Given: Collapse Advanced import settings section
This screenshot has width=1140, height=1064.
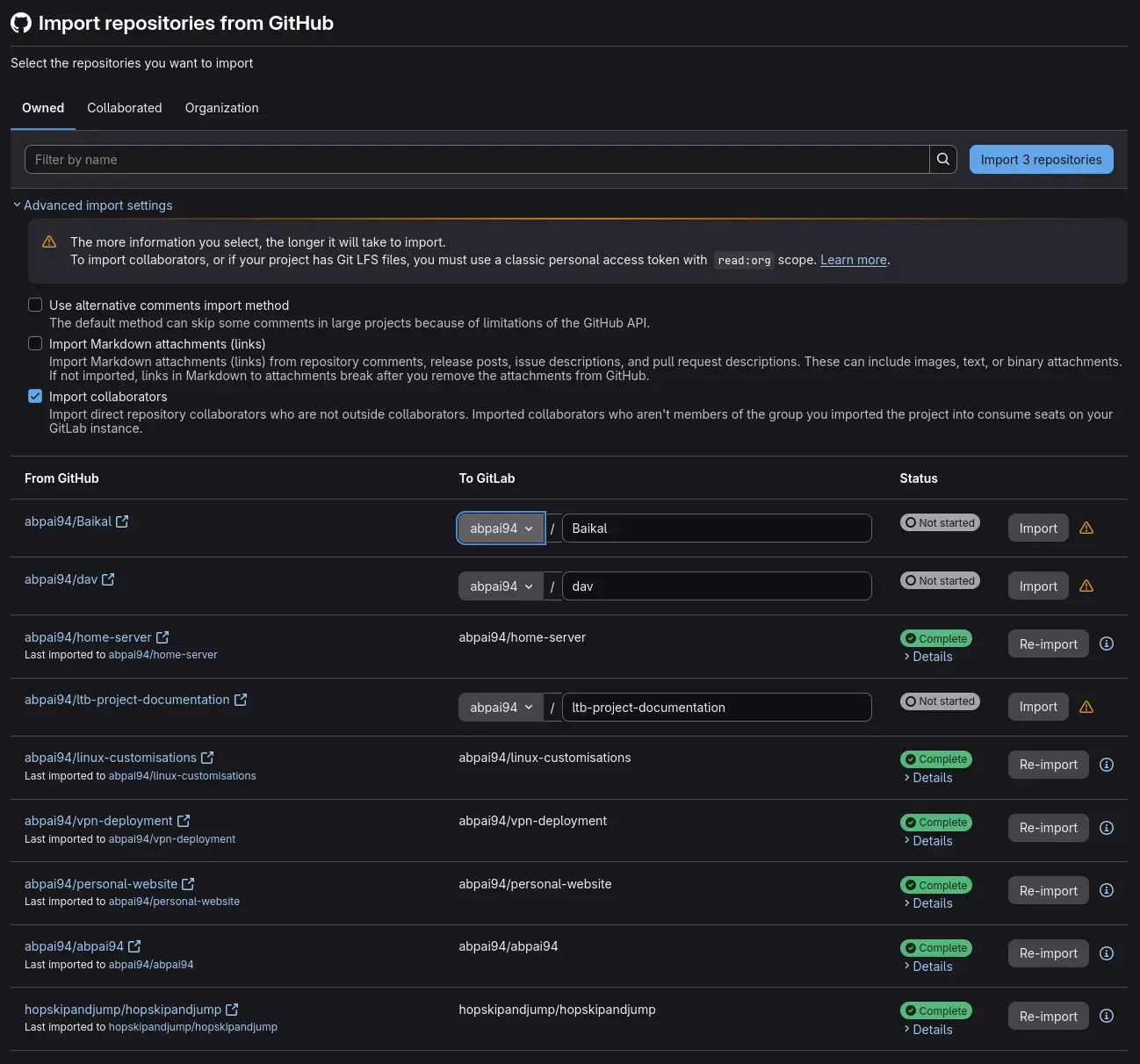Looking at the screenshot, I should (93, 205).
